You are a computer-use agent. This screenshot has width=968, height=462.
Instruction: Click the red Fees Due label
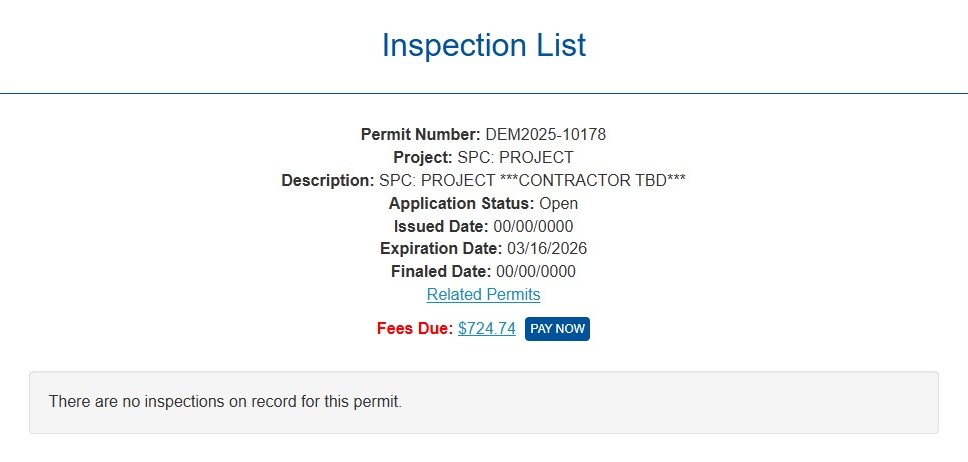click(415, 329)
